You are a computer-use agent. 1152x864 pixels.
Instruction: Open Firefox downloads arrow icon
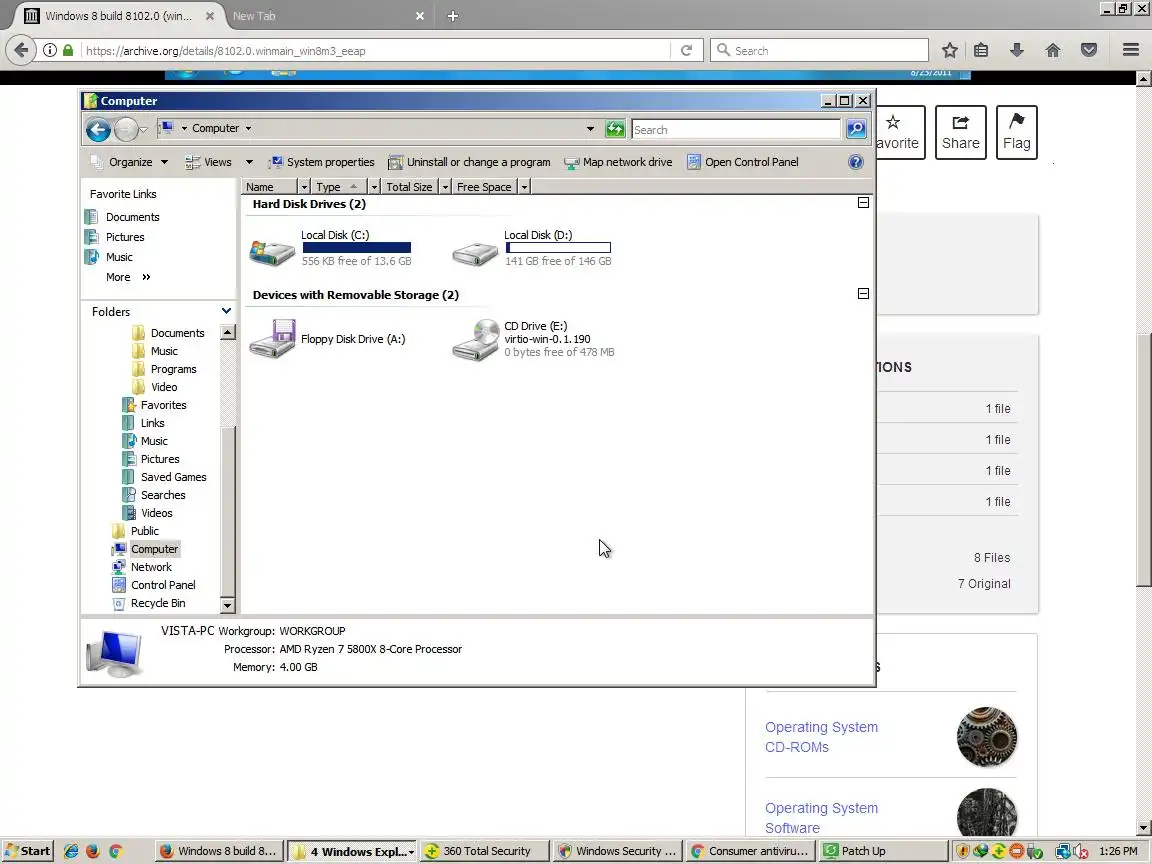pos(1017,50)
